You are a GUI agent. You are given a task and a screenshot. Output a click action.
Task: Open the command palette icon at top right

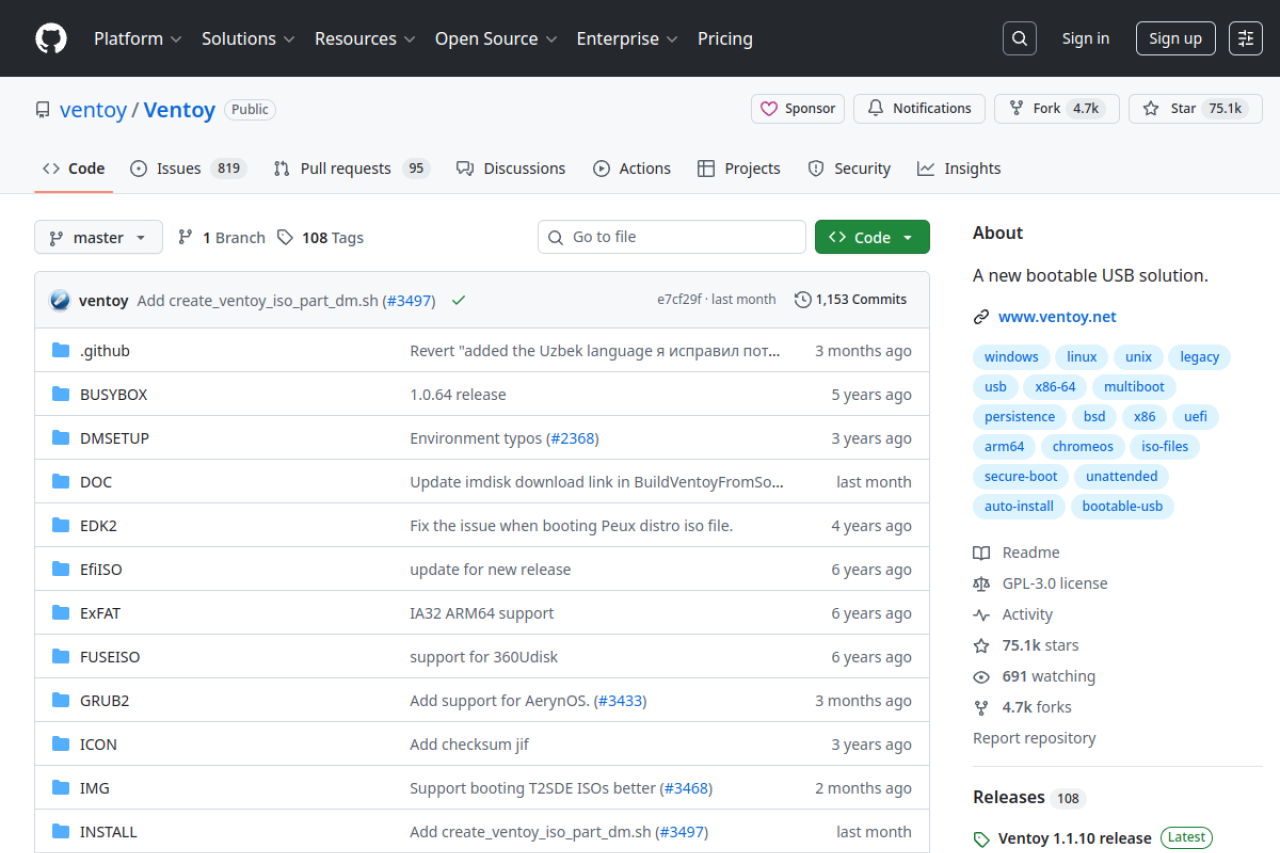pyautogui.click(x=1245, y=38)
